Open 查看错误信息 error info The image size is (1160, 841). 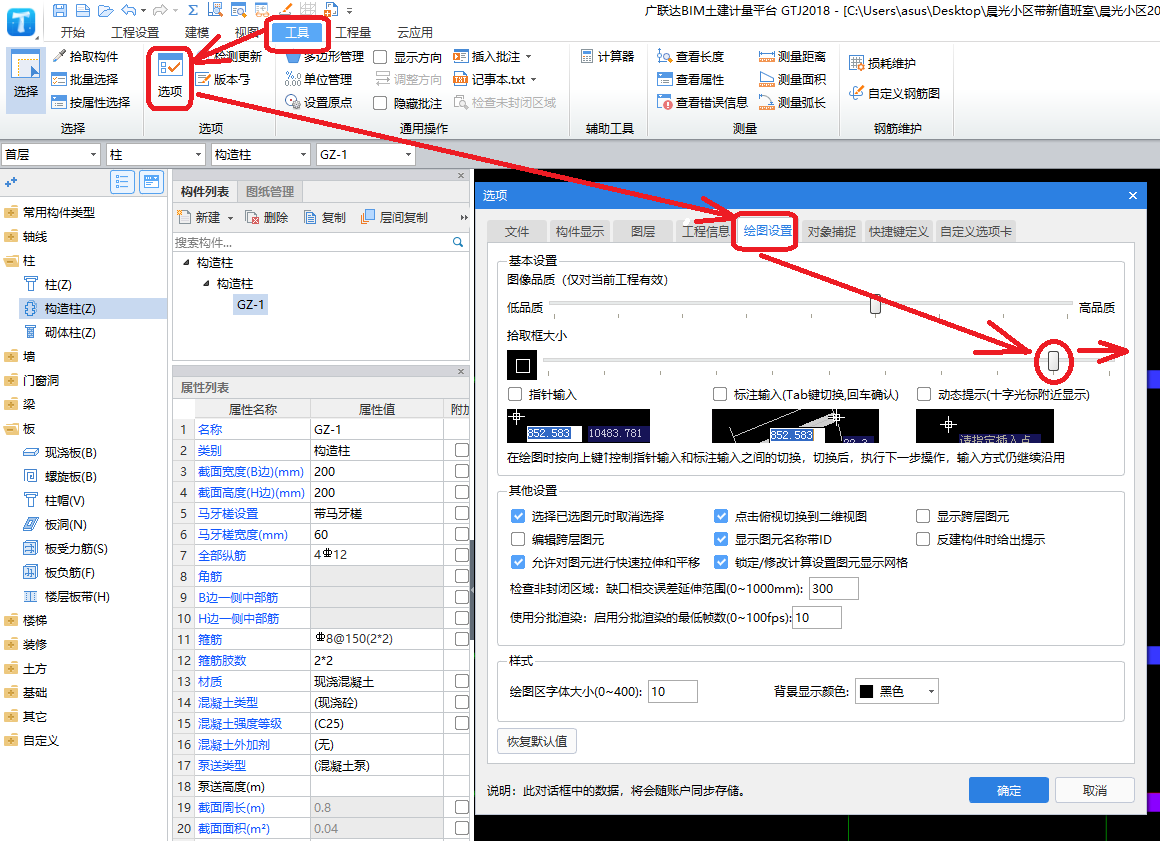(x=703, y=102)
